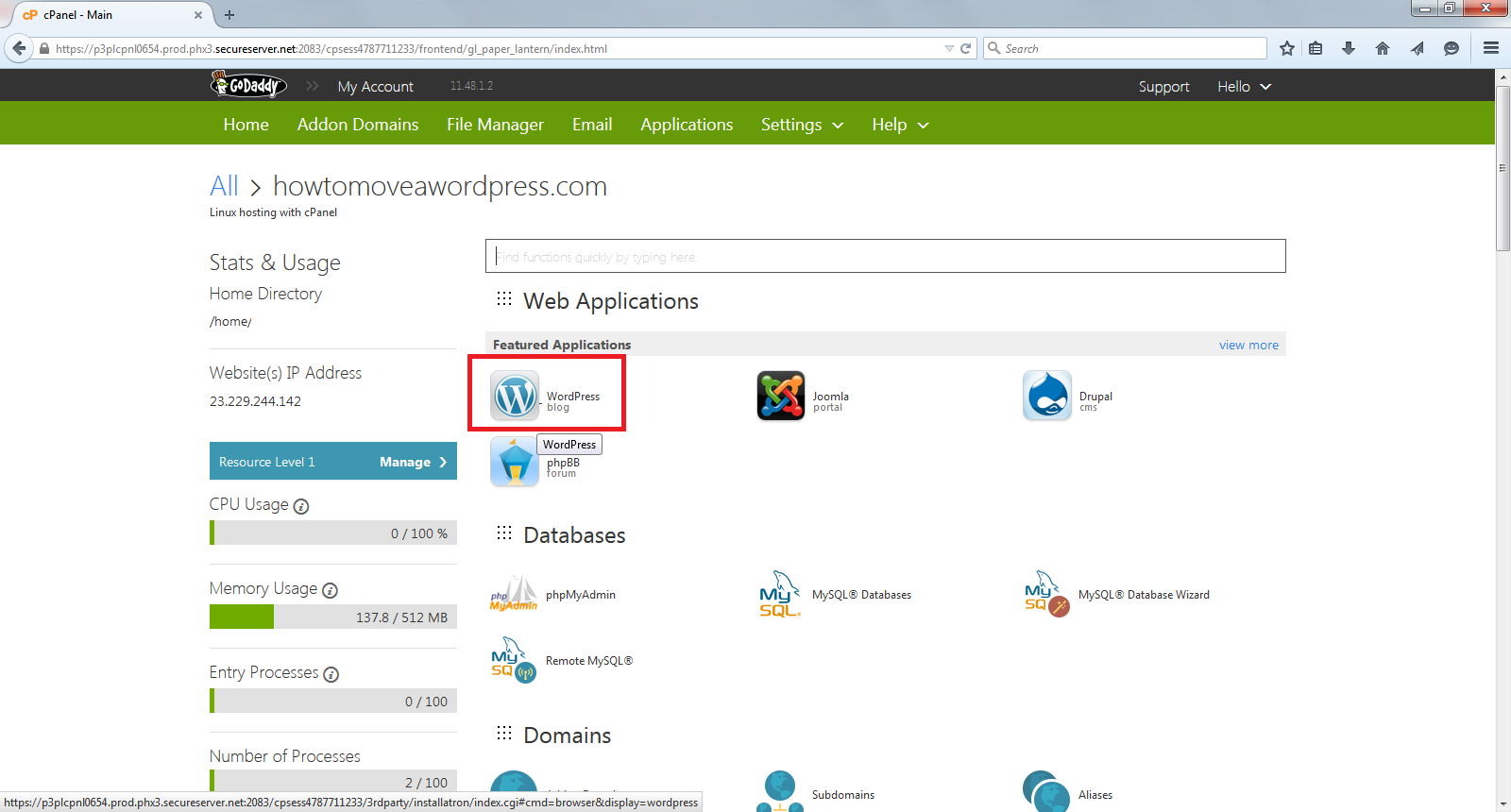Image resolution: width=1511 pixels, height=812 pixels.
Task: Open the browser send/share paper plane icon
Action: click(1417, 48)
